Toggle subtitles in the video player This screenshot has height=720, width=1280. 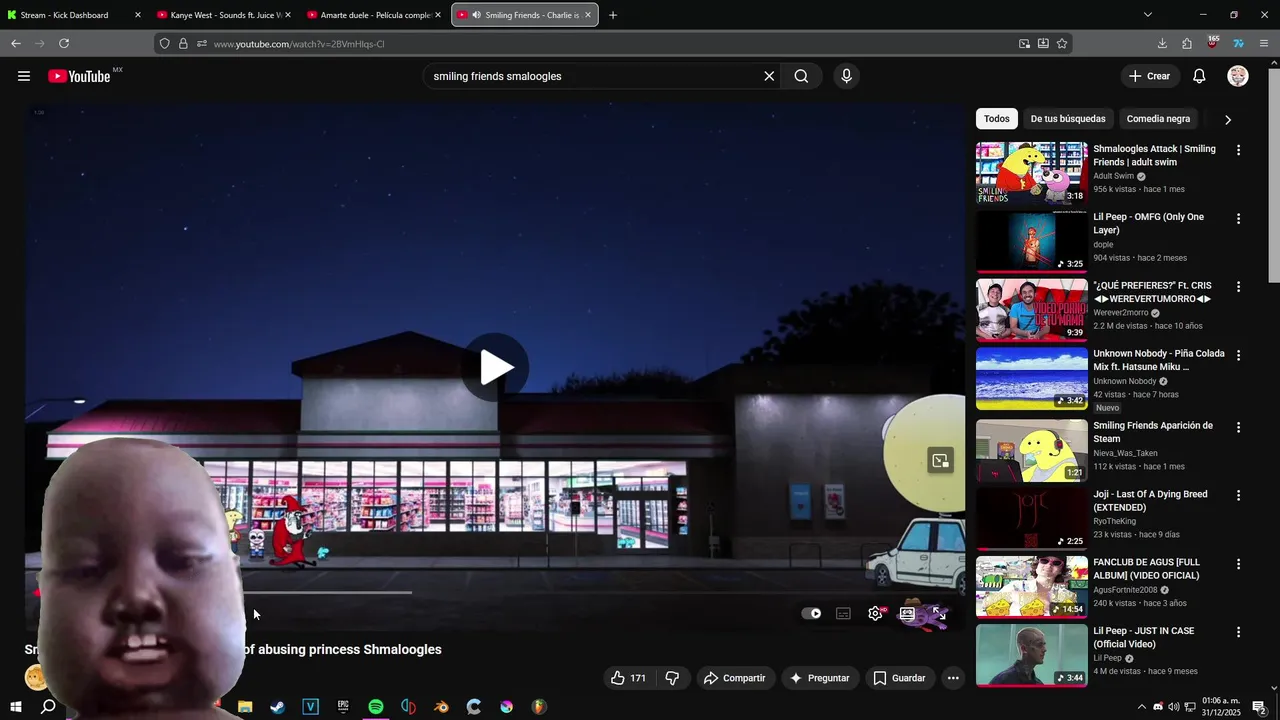click(843, 614)
